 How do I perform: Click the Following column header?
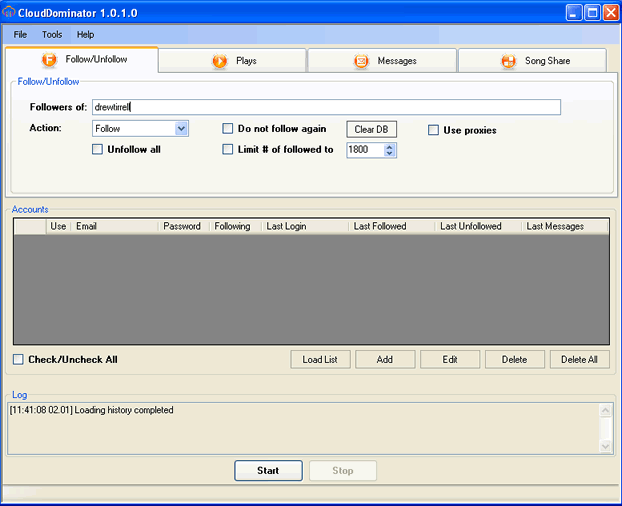coord(236,226)
